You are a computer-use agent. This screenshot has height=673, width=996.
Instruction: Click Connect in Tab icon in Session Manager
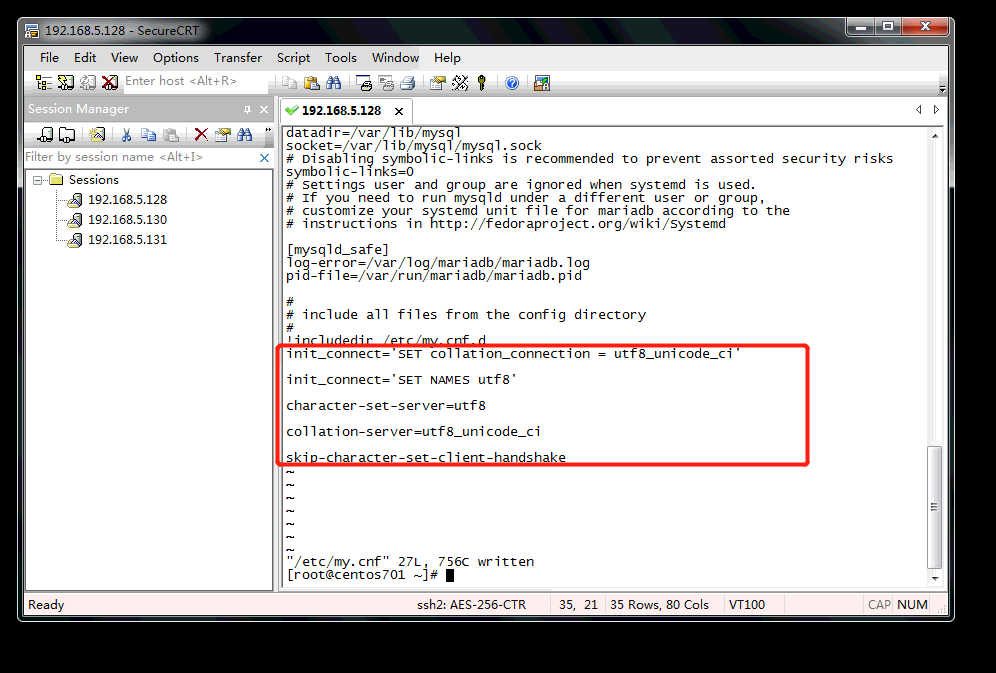click(x=67, y=135)
